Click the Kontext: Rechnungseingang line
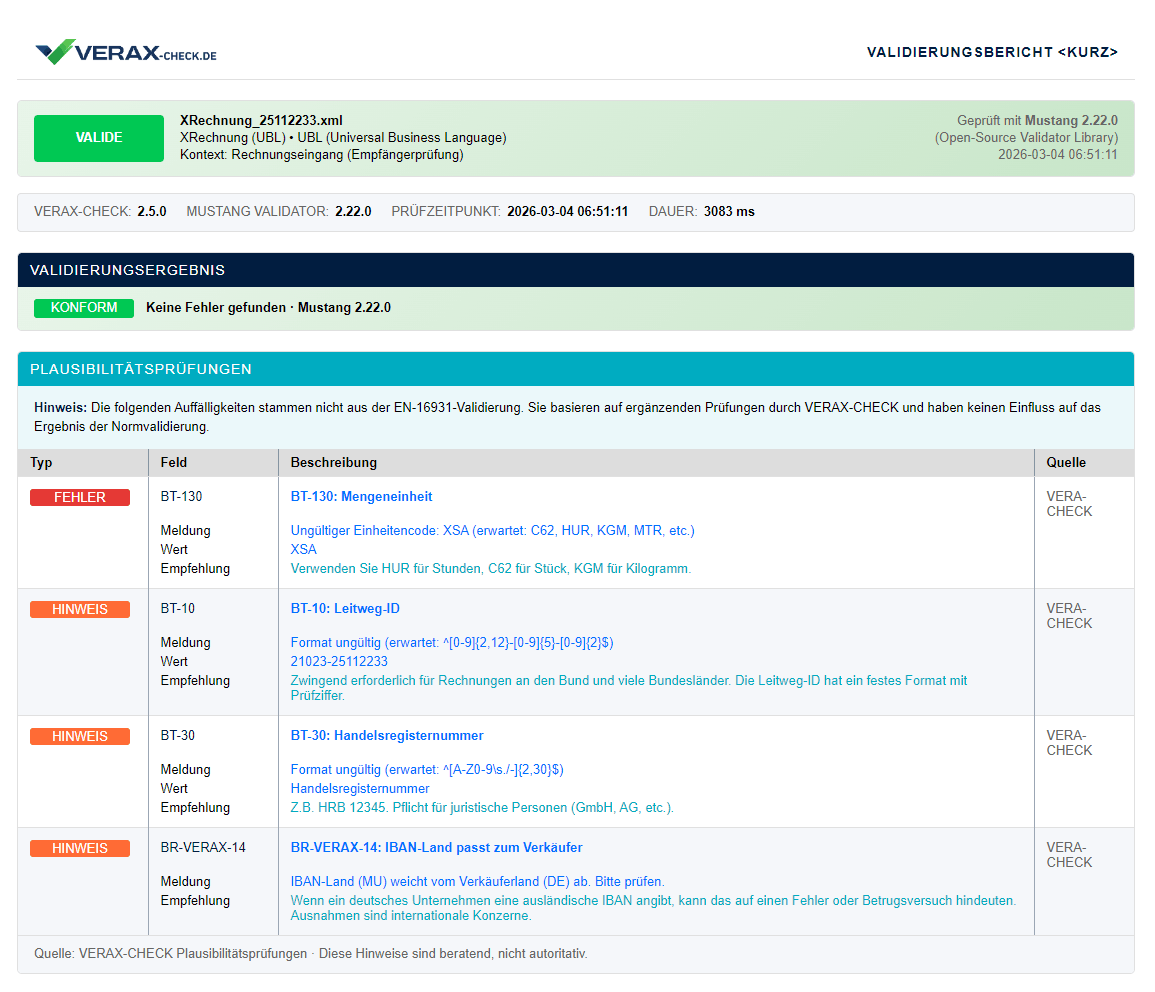This screenshot has height=992, width=1155. pyautogui.click(x=322, y=154)
